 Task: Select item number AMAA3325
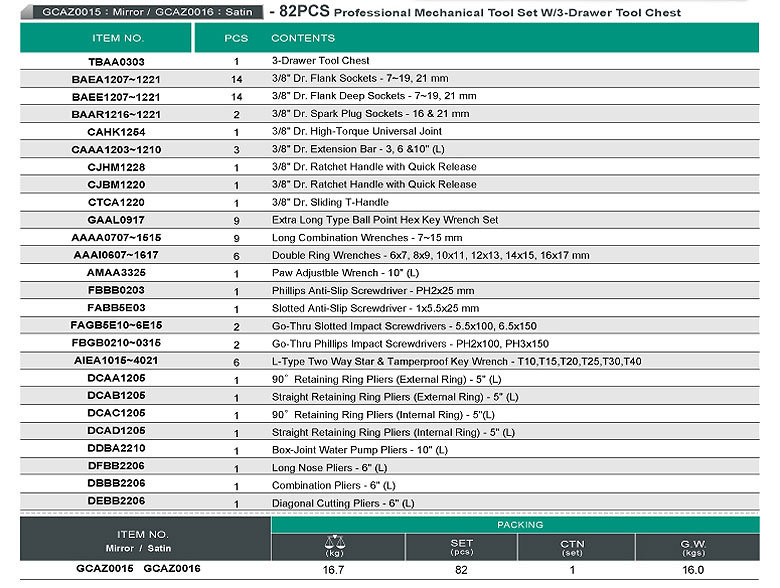coord(116,272)
